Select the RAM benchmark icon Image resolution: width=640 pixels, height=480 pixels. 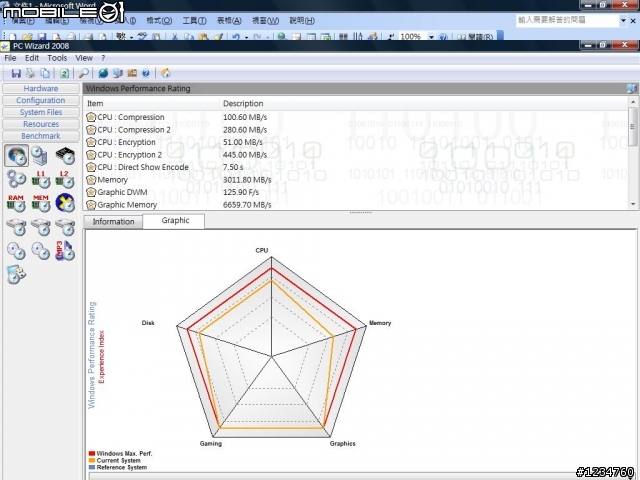click(16, 203)
